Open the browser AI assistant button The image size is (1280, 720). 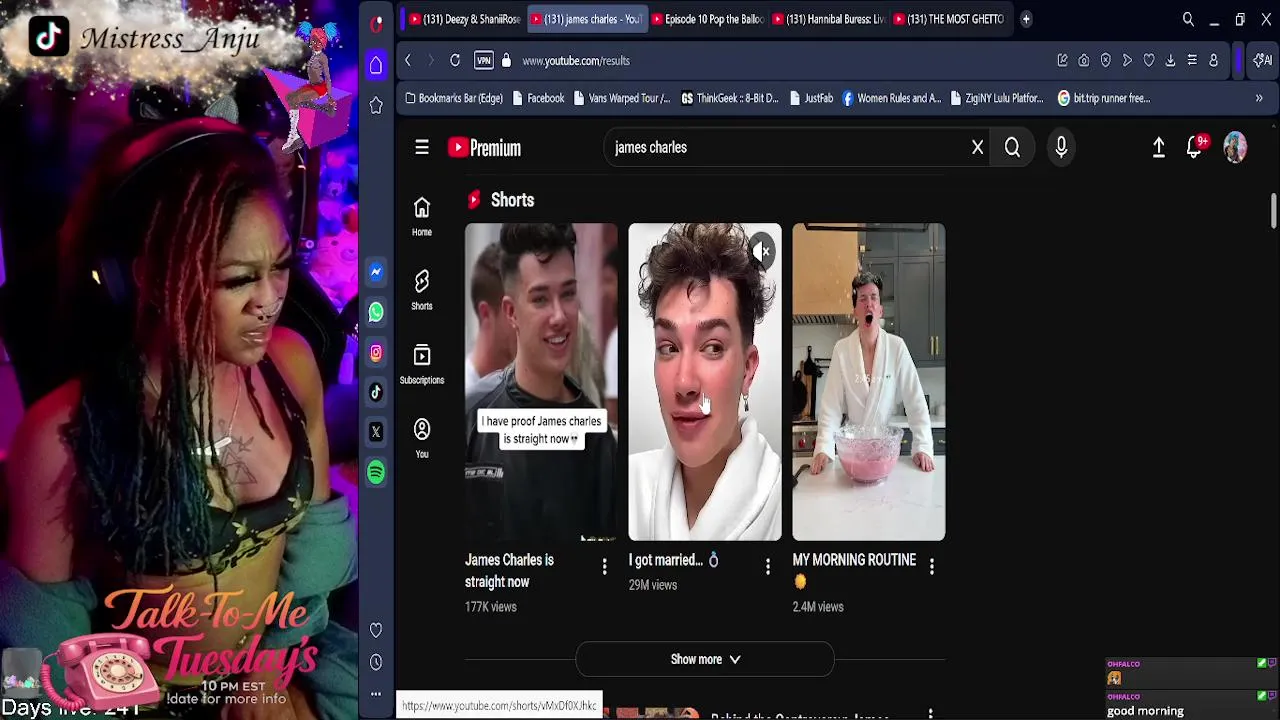click(x=1263, y=61)
